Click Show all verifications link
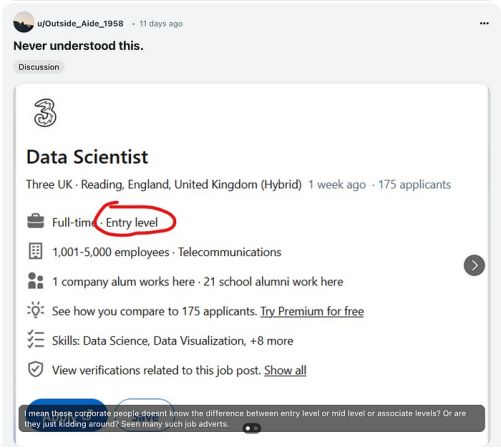501x448 pixels. pos(285,370)
